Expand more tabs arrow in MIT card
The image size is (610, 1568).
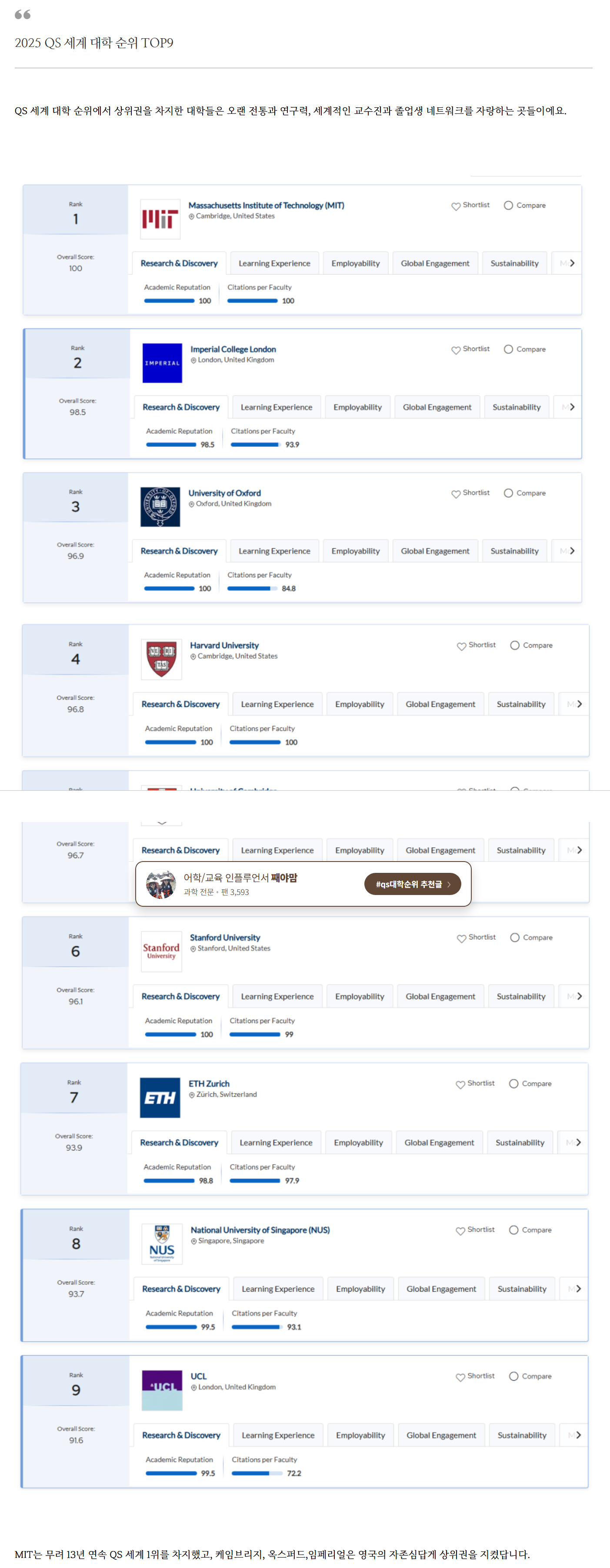pos(572,263)
